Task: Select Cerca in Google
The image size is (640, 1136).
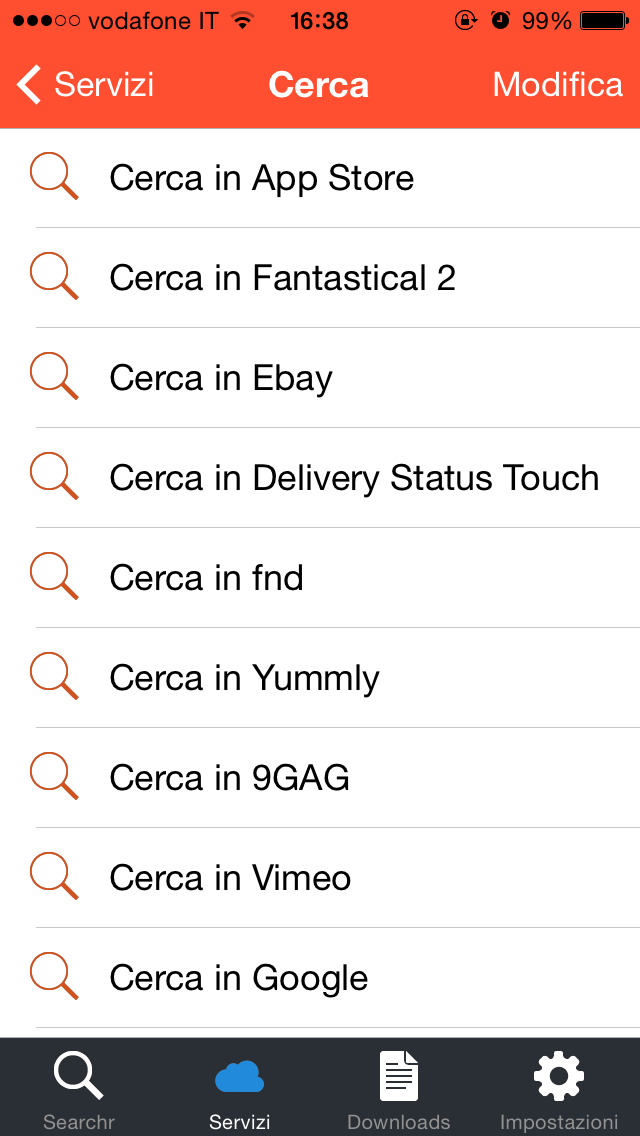Action: coord(238,978)
